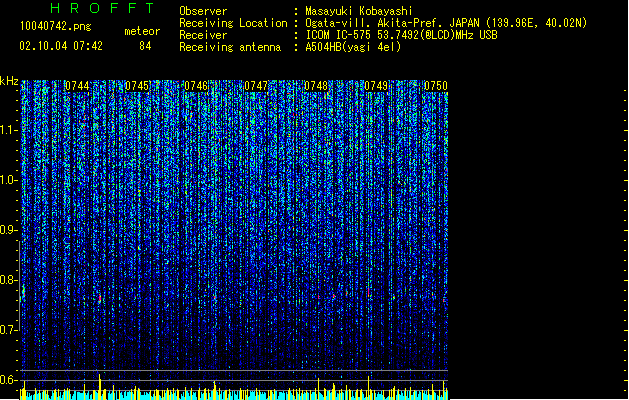Viewport: 629px width, 400px height.
Task: Click the 0745 time marker
Action: click(137, 86)
